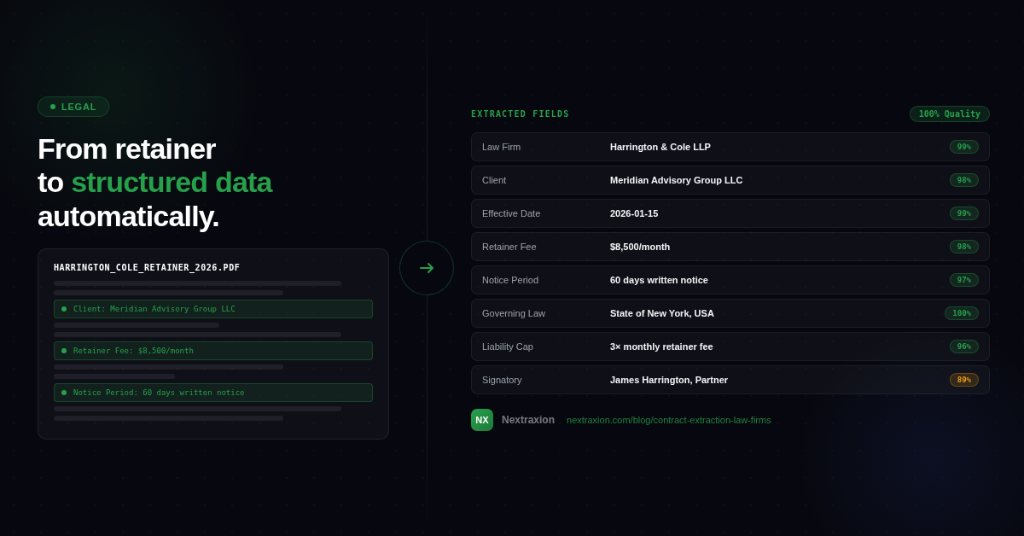Screen dimensions: 1024x536
Task: Click the 'From retainer' headline text
Action: (127, 150)
